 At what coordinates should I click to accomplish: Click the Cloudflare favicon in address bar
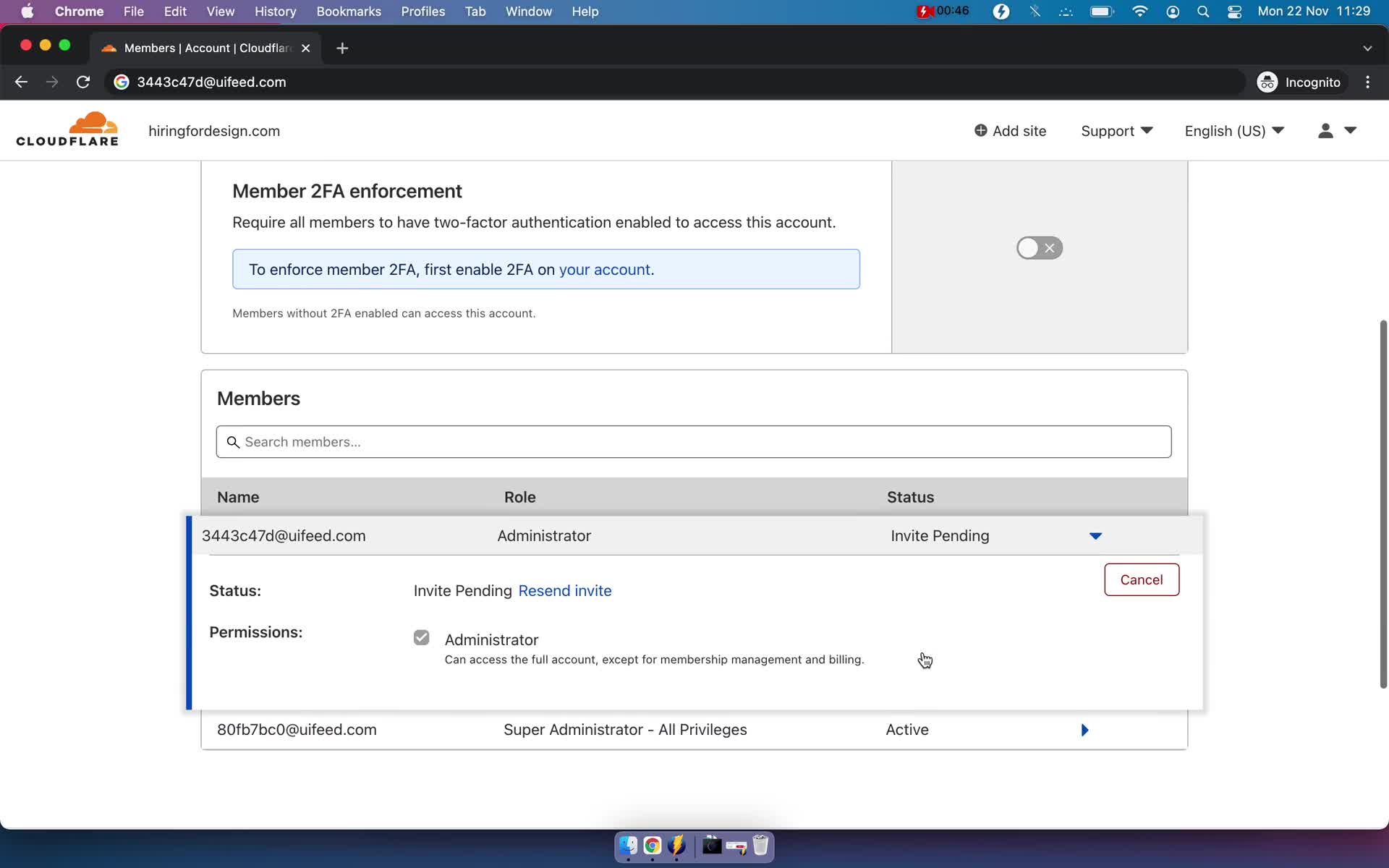pyautogui.click(x=121, y=81)
